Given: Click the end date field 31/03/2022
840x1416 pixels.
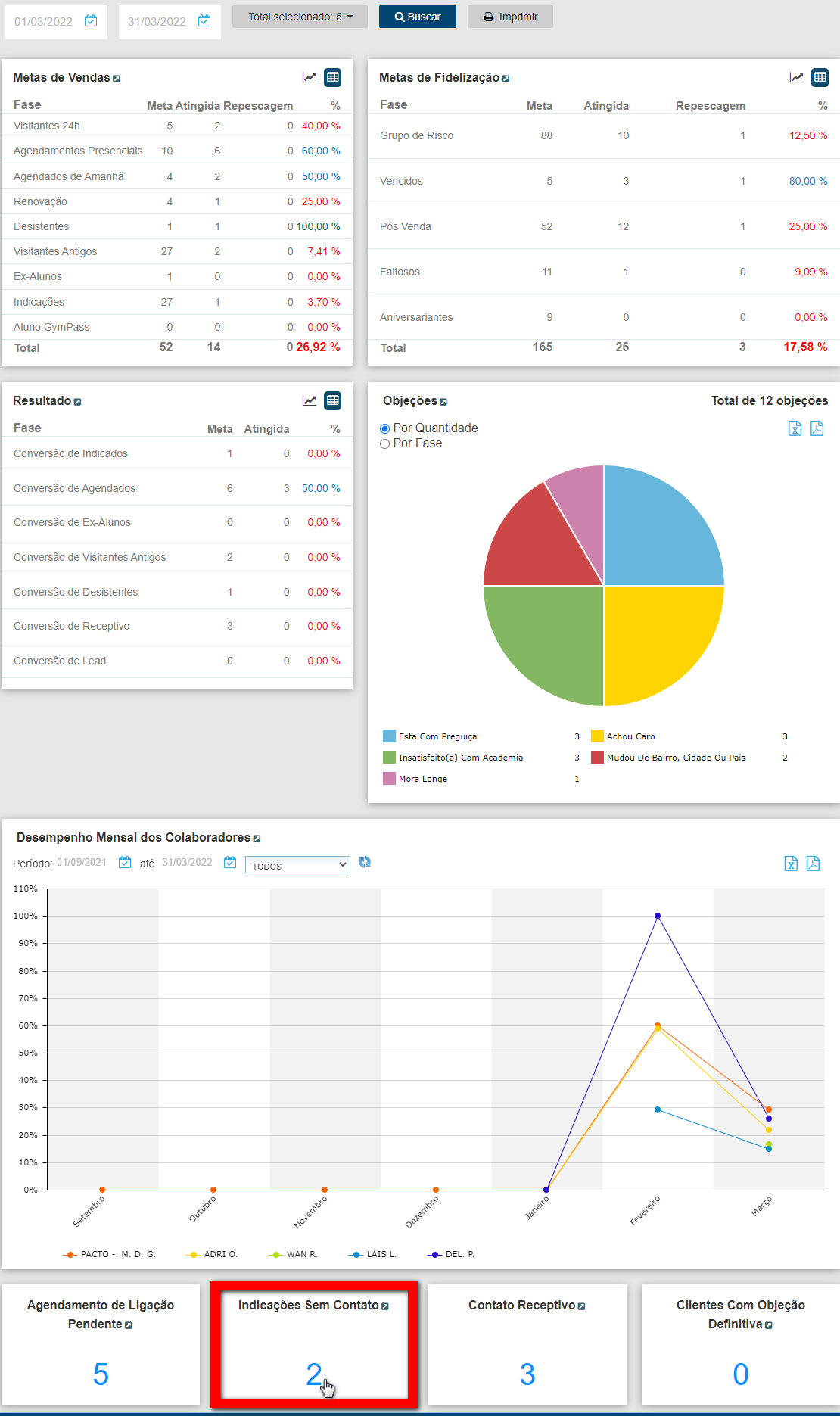Looking at the screenshot, I should coord(157,22).
